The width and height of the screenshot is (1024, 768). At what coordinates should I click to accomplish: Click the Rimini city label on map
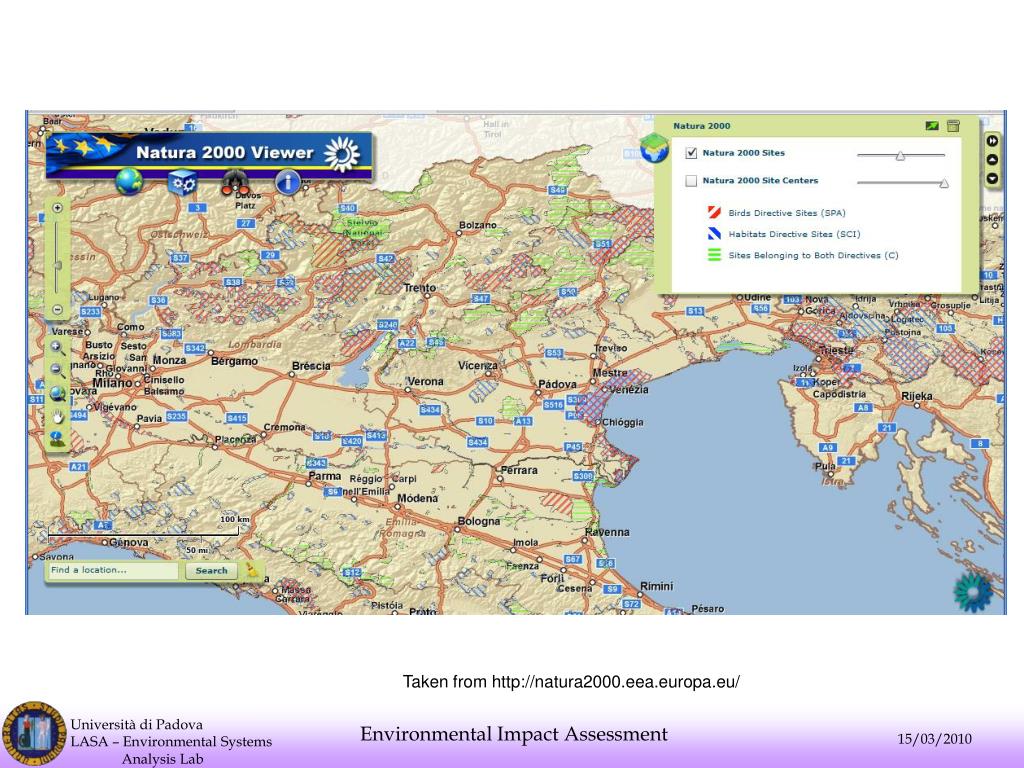656,586
